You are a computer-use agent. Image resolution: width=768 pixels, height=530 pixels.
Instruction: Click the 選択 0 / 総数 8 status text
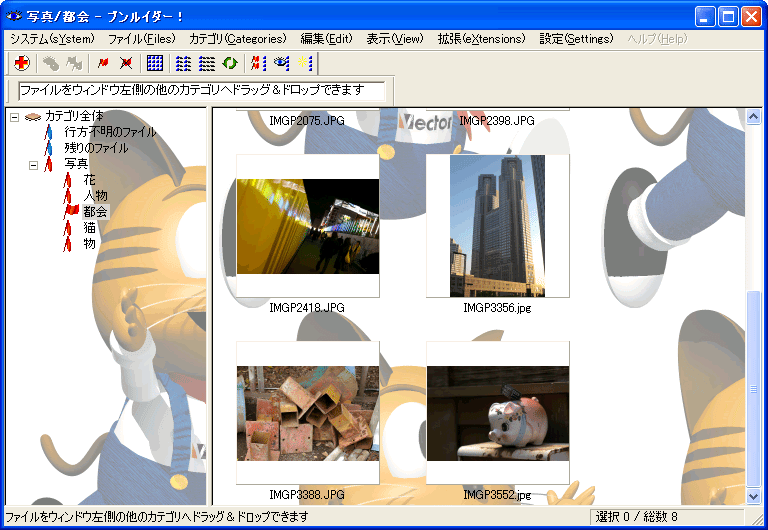click(637, 517)
